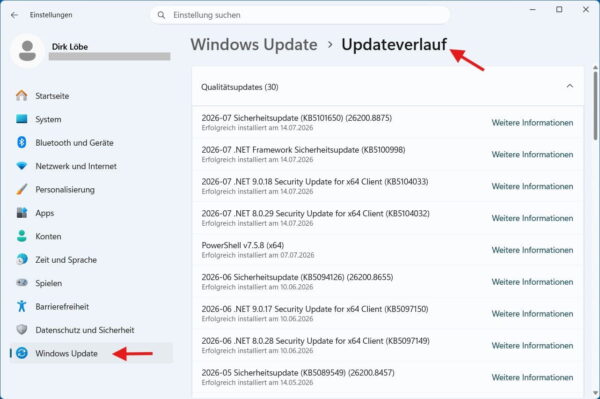This screenshot has width=600, height=399.
Task: Open Weitere Informationen for KB5101650
Action: tap(532, 123)
